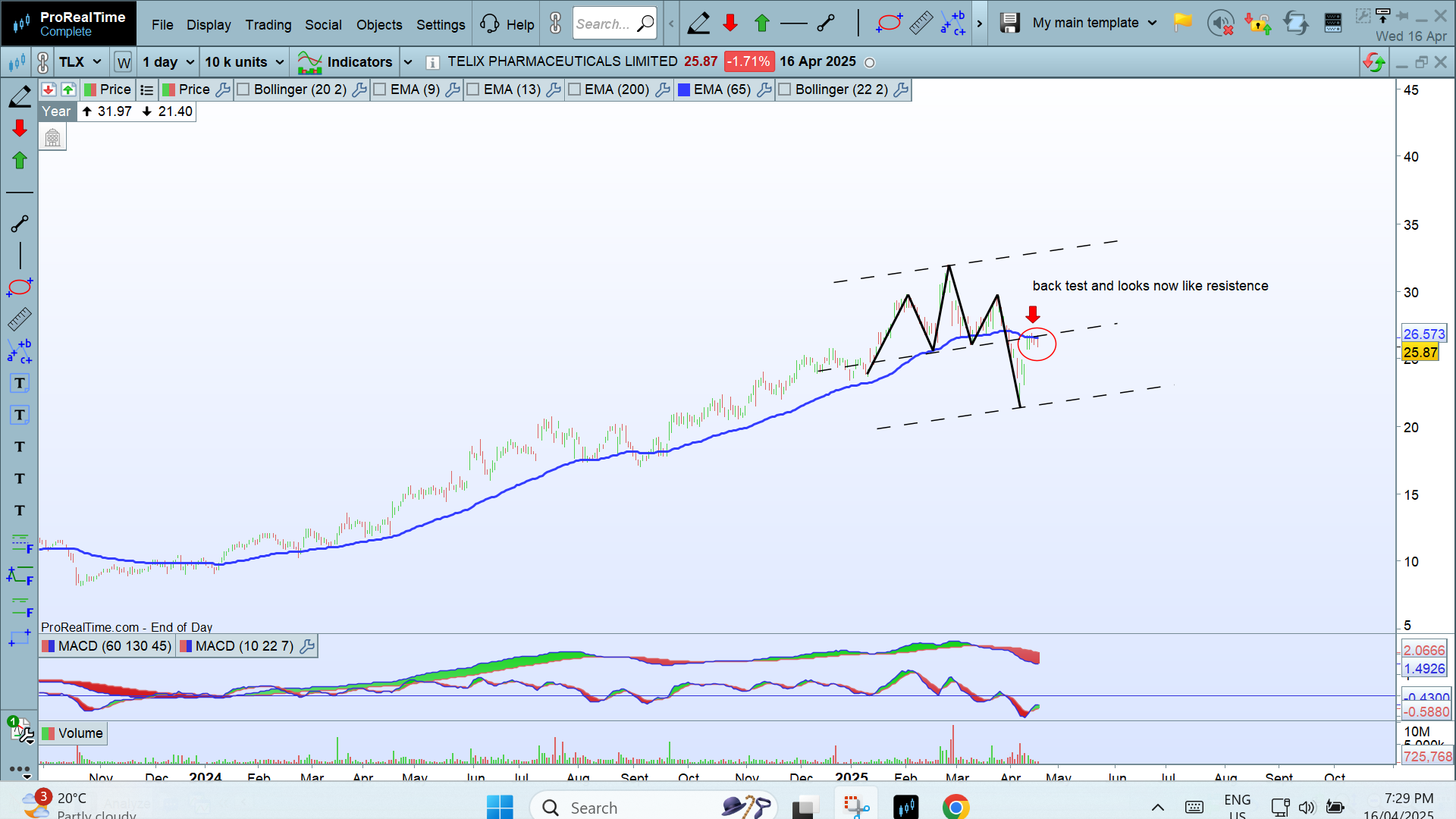Toggle the chart link chain icon beside TLX
This screenshot has width=1456, height=819.
(43, 62)
